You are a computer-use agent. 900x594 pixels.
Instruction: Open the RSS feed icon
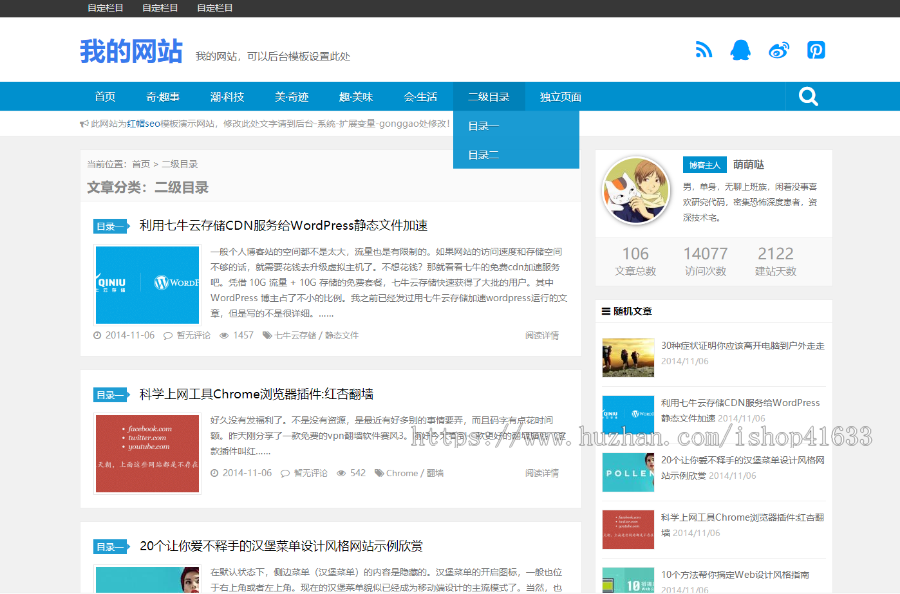pyautogui.click(x=704, y=50)
